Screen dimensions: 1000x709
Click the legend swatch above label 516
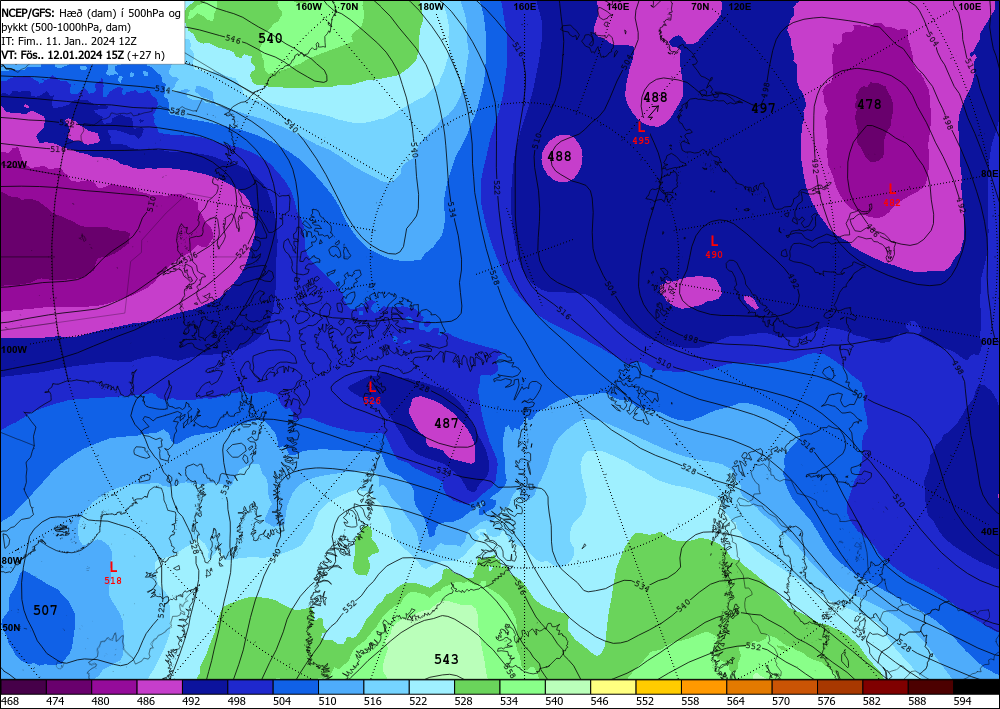[x=386, y=687]
